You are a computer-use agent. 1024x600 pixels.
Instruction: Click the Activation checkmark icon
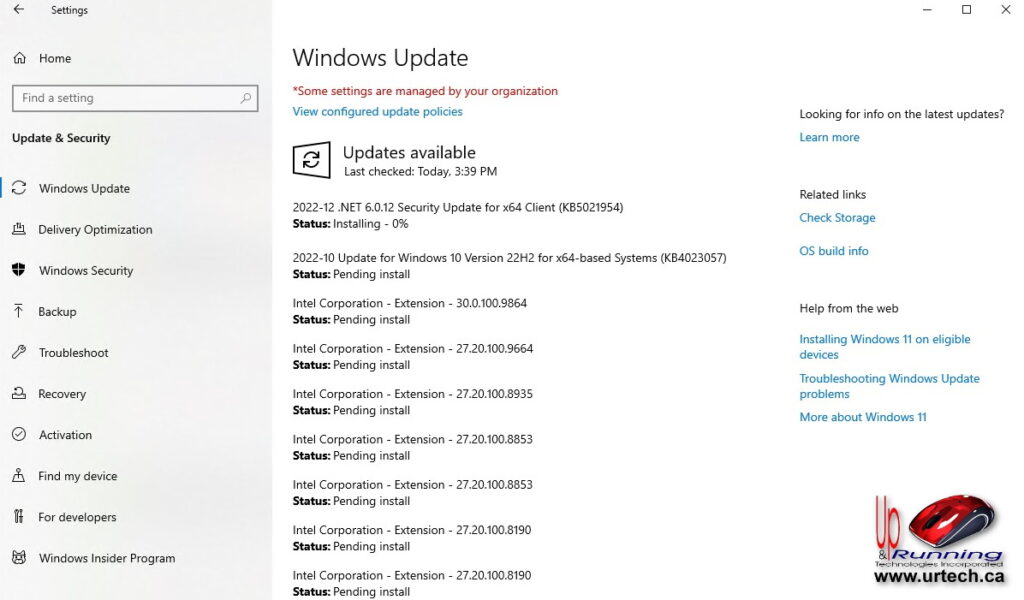coord(19,435)
